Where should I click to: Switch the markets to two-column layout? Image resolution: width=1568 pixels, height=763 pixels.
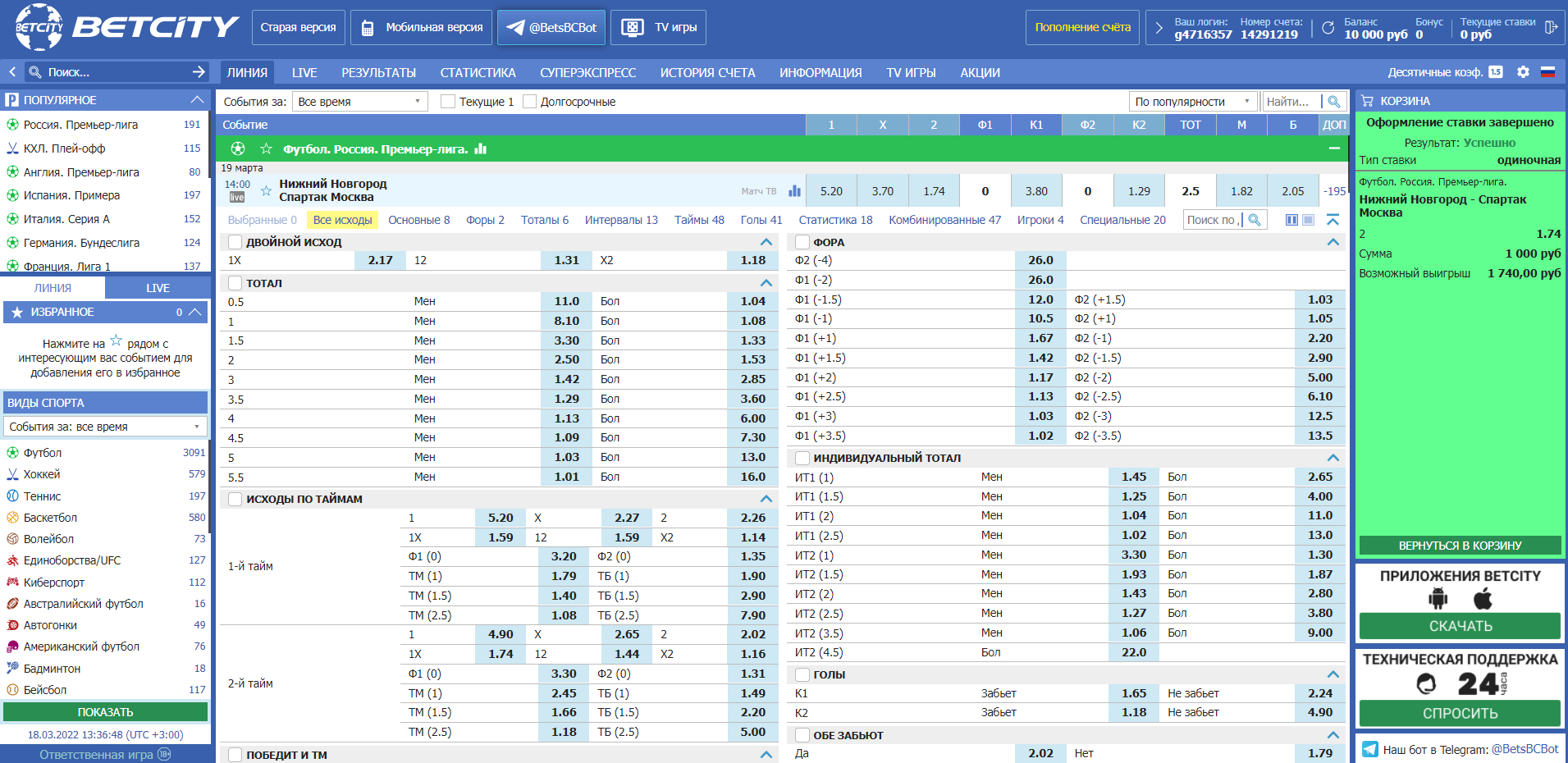coord(1291,220)
